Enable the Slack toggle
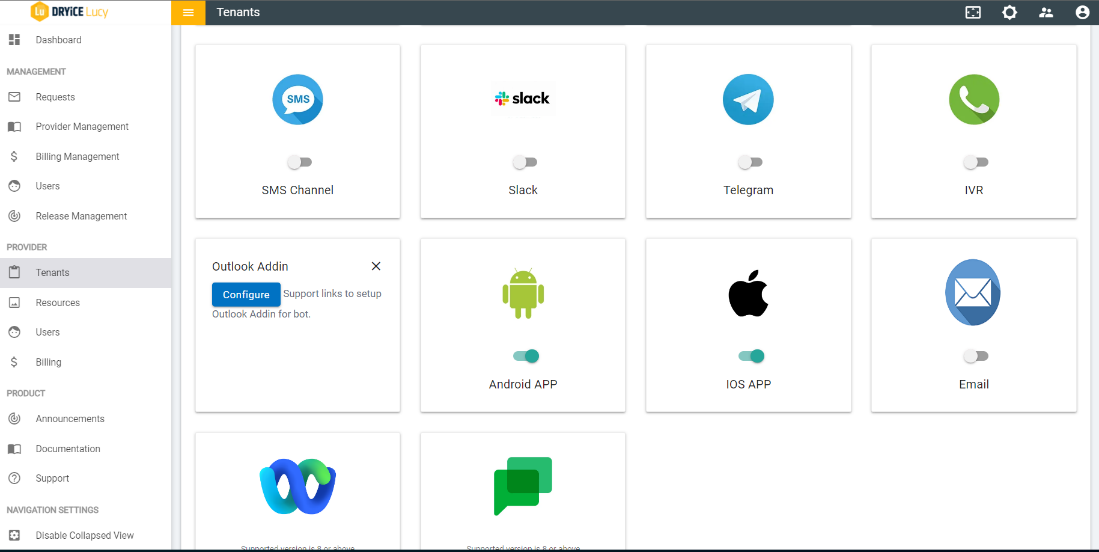 coord(524,163)
